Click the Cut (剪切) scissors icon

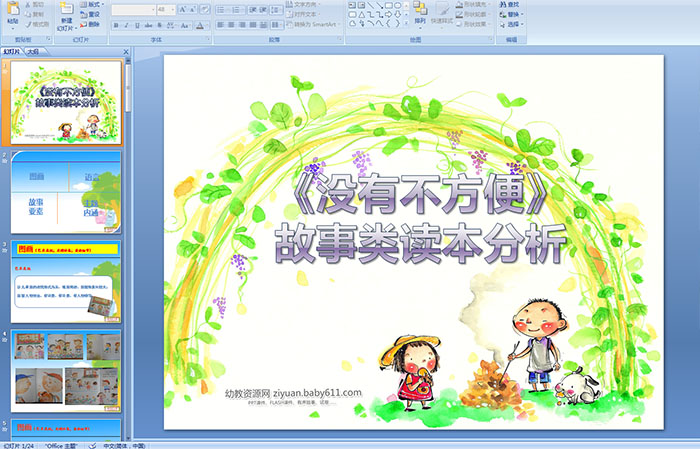click(28, 4)
